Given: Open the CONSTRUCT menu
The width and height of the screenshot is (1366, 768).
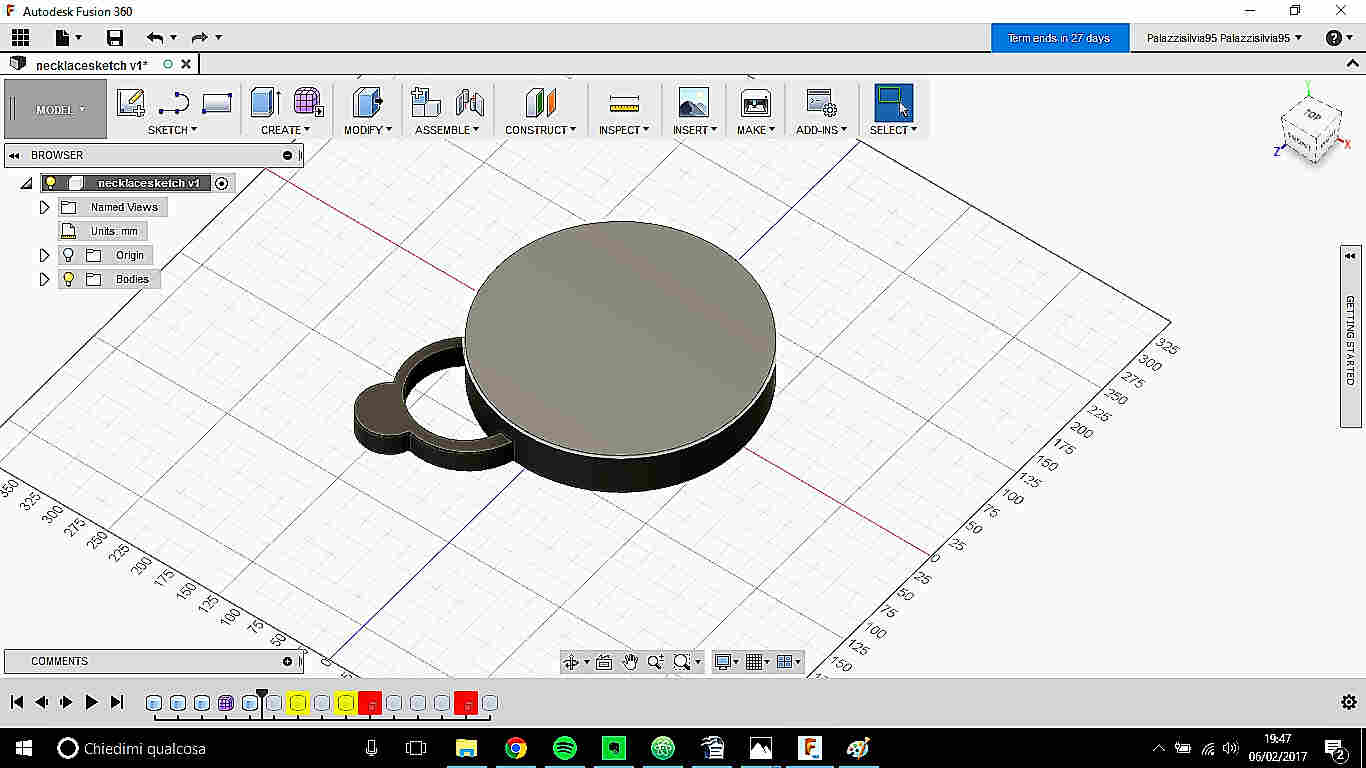Looking at the screenshot, I should click(x=541, y=130).
